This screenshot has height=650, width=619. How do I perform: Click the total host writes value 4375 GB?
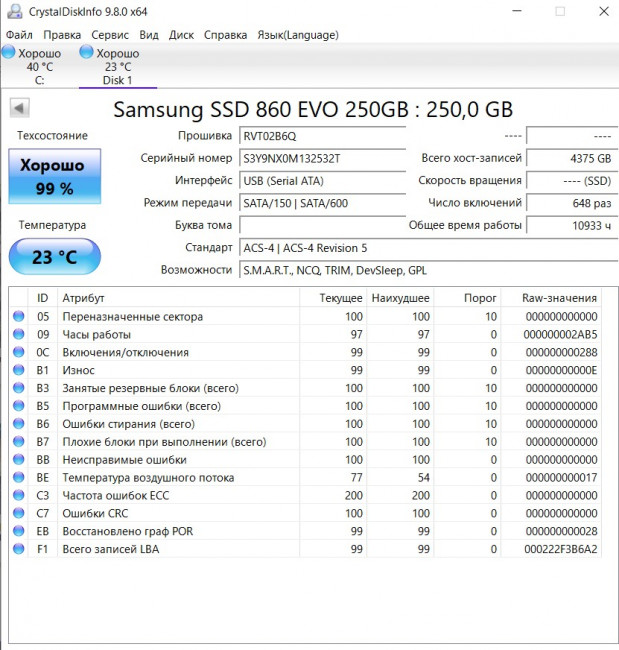(x=572, y=158)
